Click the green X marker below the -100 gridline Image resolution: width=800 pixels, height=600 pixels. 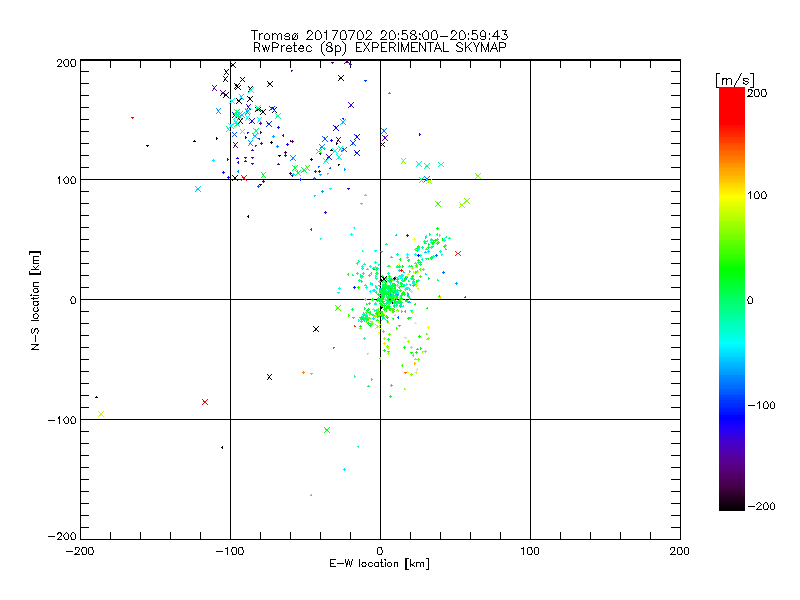click(x=327, y=430)
